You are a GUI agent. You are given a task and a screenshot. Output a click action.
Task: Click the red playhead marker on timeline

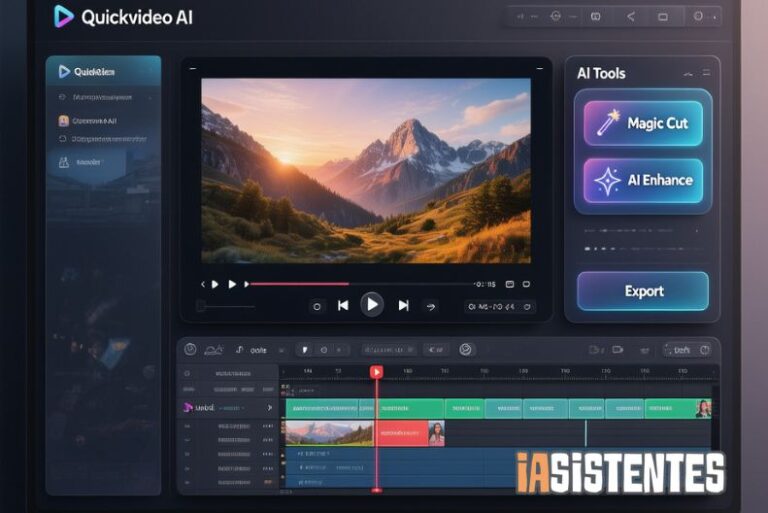pyautogui.click(x=377, y=372)
